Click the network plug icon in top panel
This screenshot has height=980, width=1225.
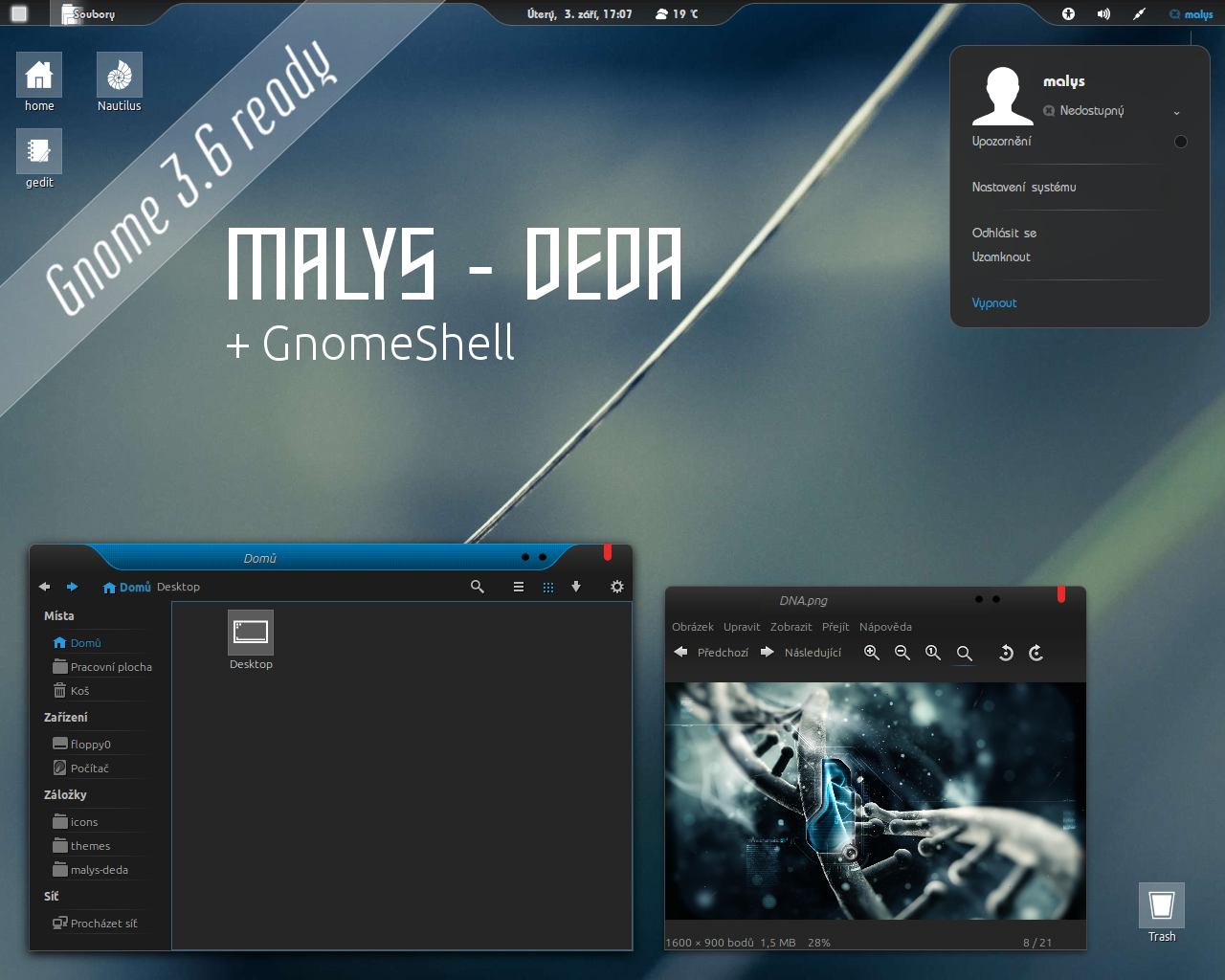[1139, 13]
